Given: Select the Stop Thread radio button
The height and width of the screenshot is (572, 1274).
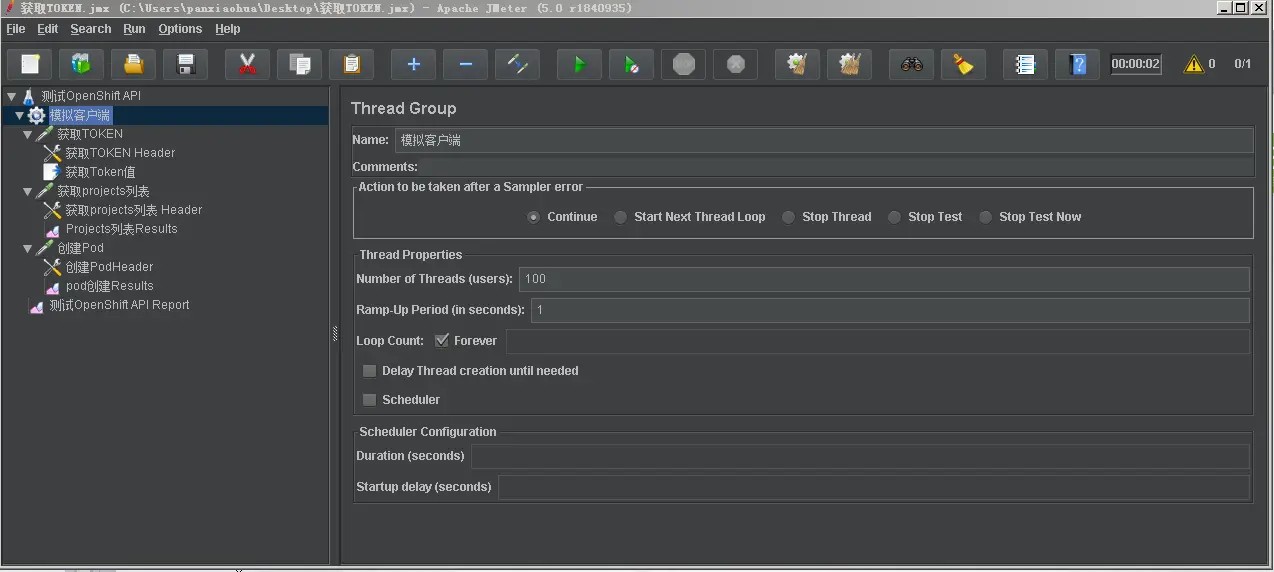Looking at the screenshot, I should pos(789,217).
